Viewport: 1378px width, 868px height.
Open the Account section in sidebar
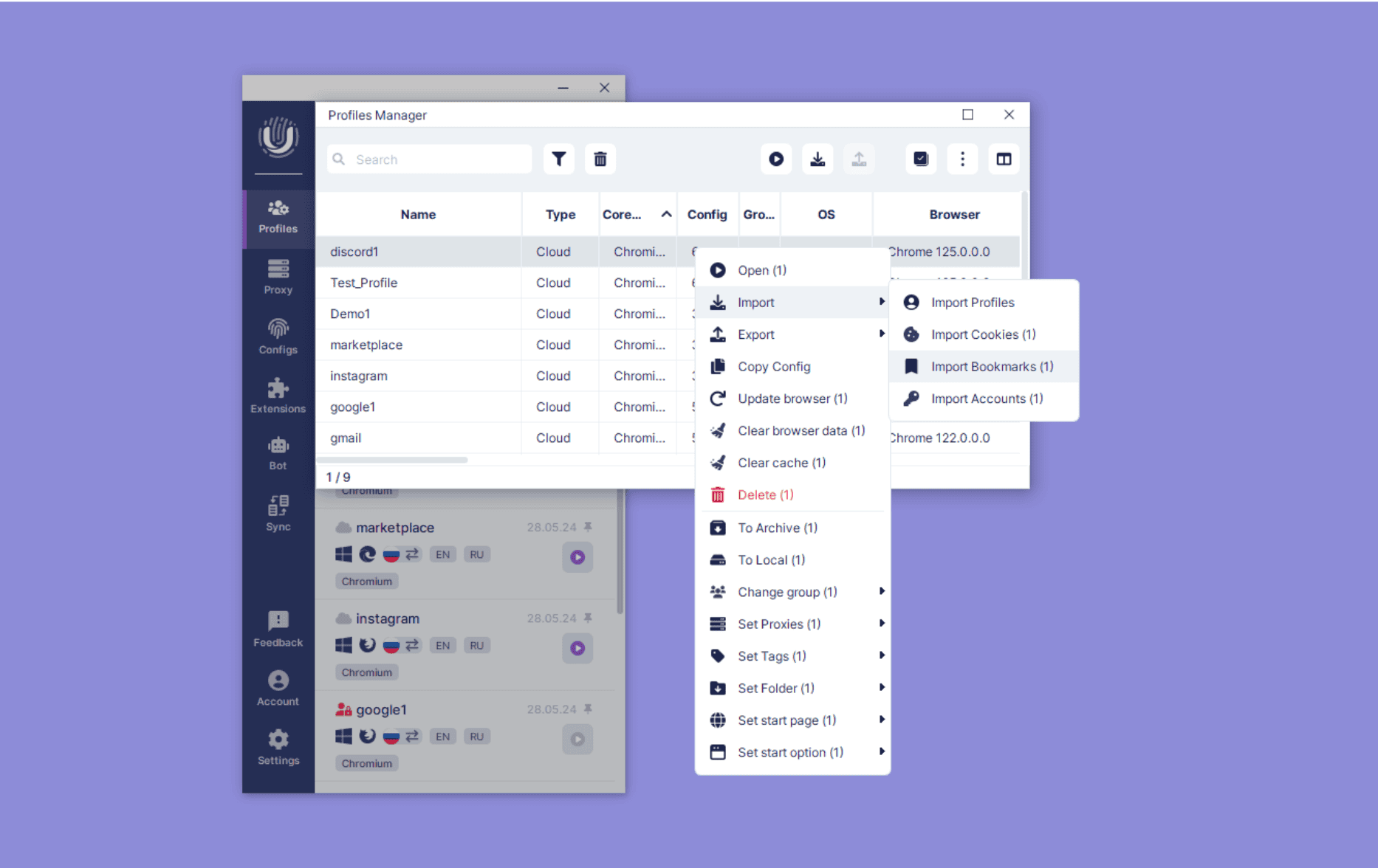278,688
